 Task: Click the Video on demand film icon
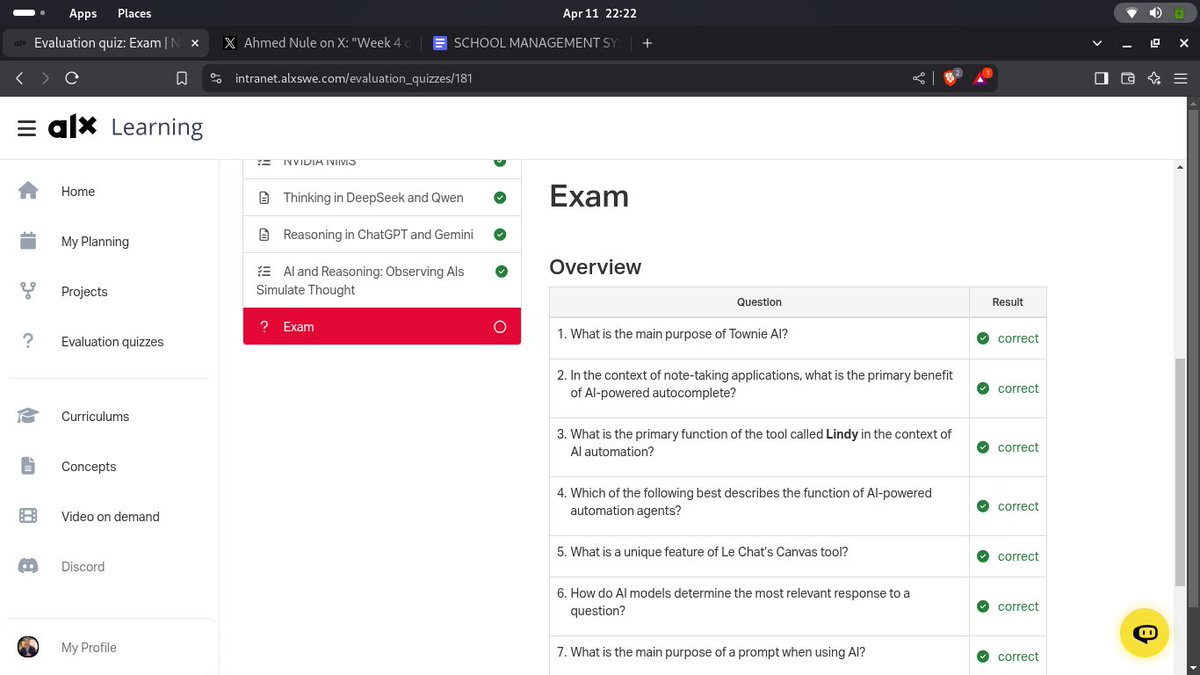tap(28, 516)
